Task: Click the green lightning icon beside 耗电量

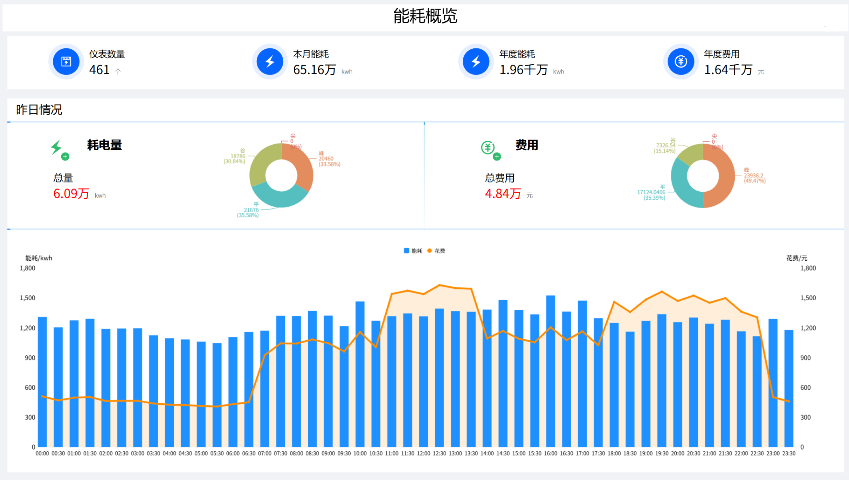Action: point(59,149)
